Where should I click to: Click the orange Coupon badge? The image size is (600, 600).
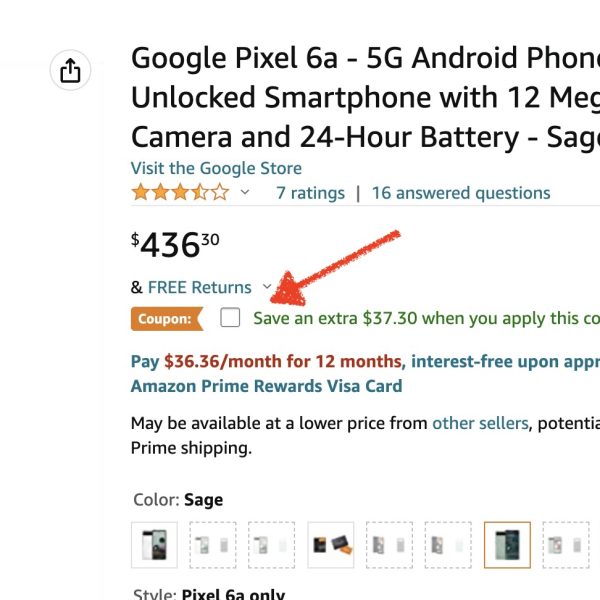165,319
